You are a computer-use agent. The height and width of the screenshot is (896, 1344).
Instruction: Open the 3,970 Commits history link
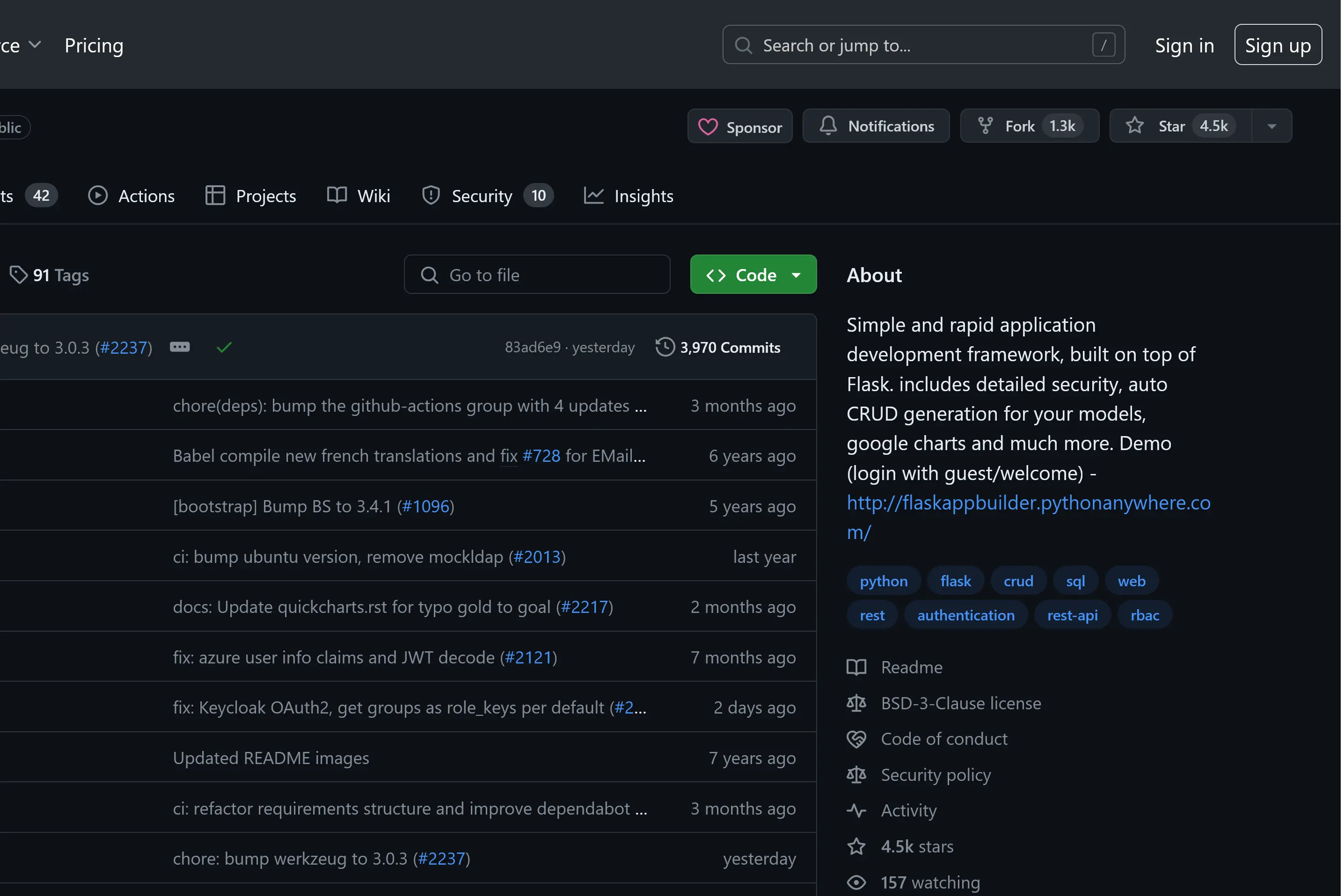tap(718, 347)
